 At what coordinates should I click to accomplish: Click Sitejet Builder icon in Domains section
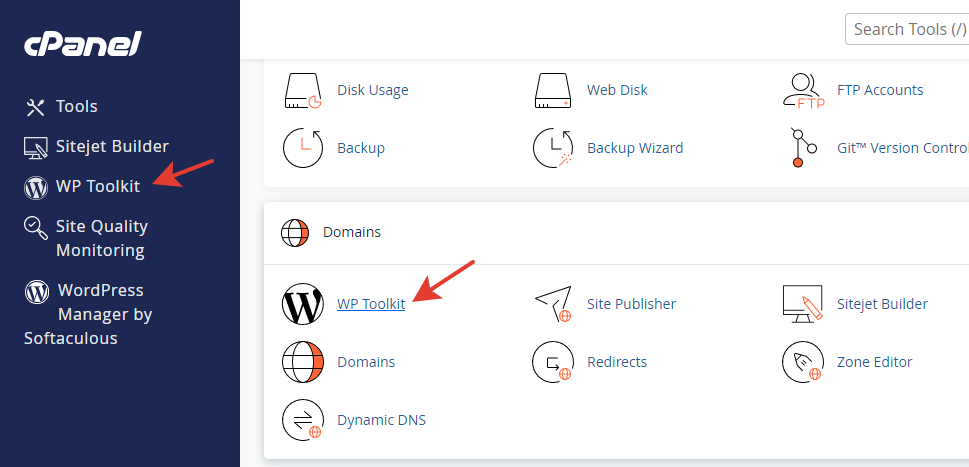coord(803,304)
